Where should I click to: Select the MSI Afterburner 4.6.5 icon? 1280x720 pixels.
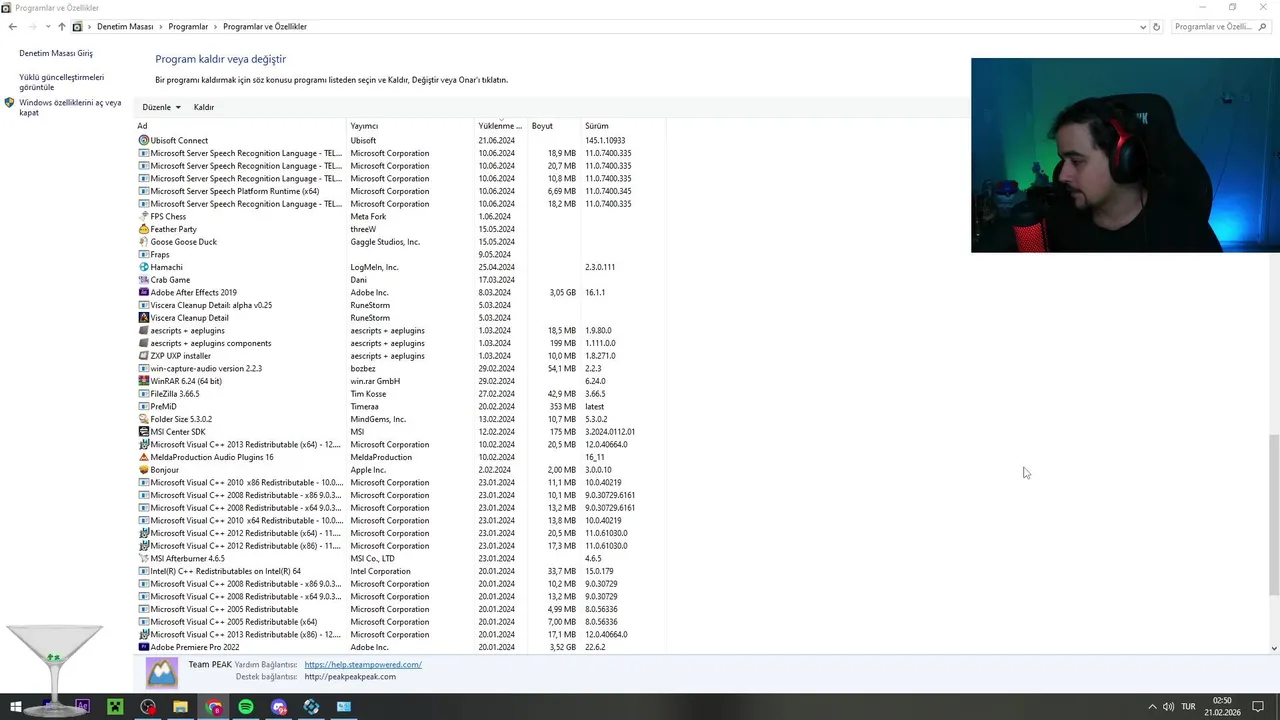(143, 559)
